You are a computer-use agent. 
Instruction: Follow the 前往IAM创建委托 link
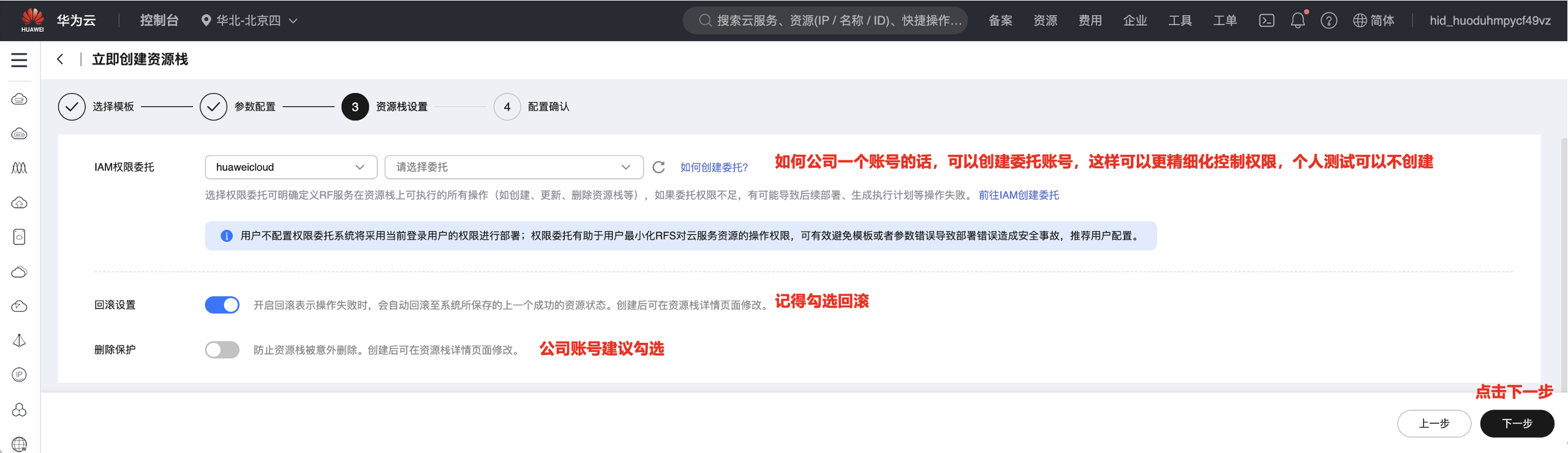(1019, 195)
